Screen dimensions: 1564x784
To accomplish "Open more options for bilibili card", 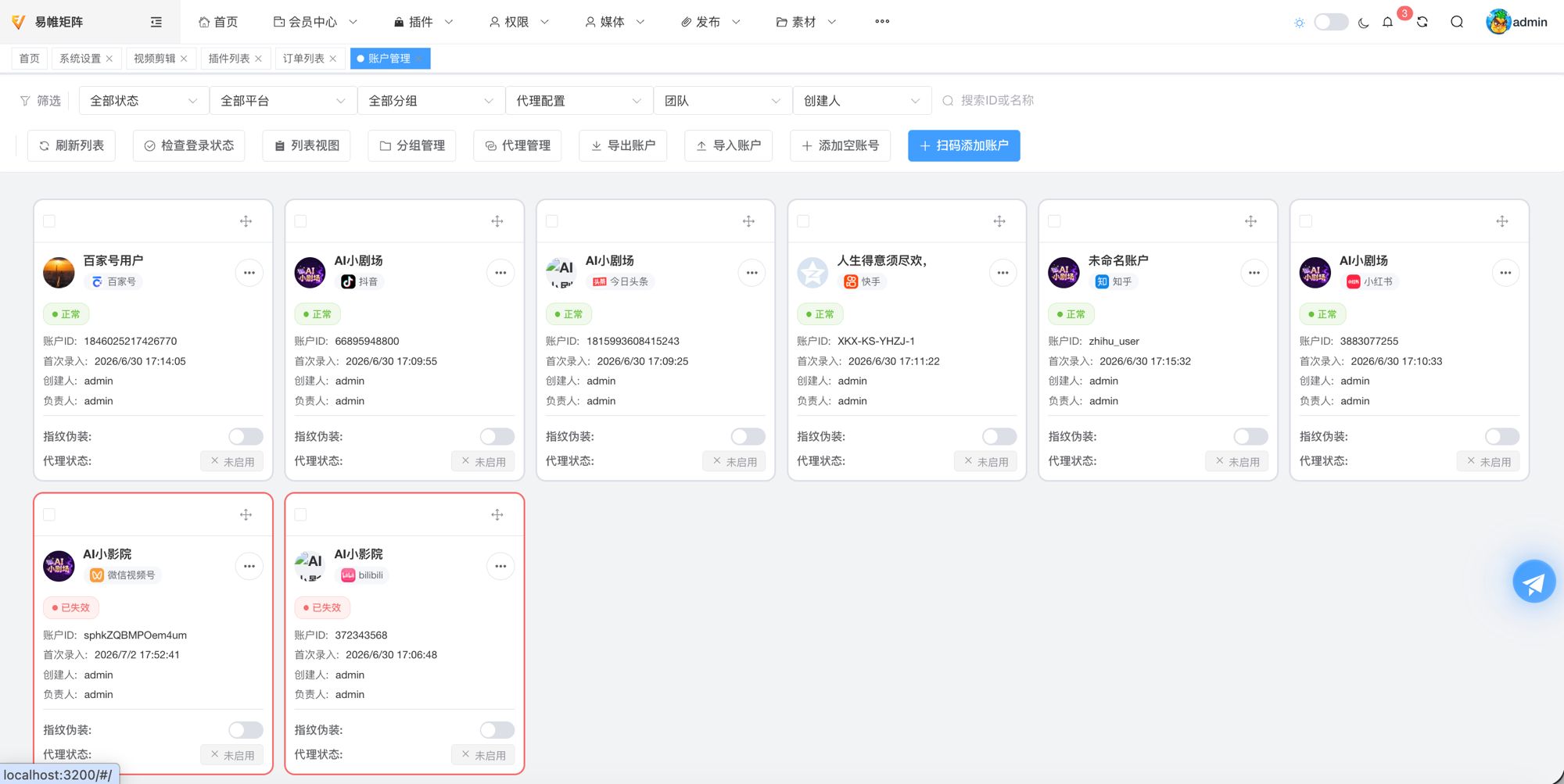I will click(x=500, y=566).
